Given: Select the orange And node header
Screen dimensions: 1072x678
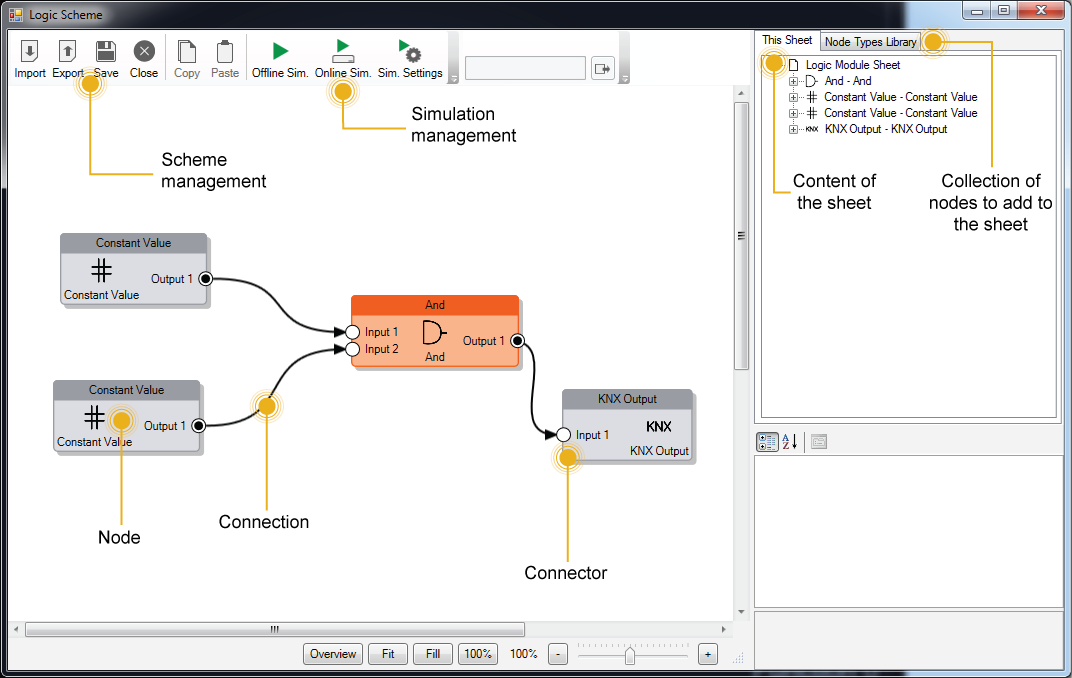Looking at the screenshot, I should 435,305.
